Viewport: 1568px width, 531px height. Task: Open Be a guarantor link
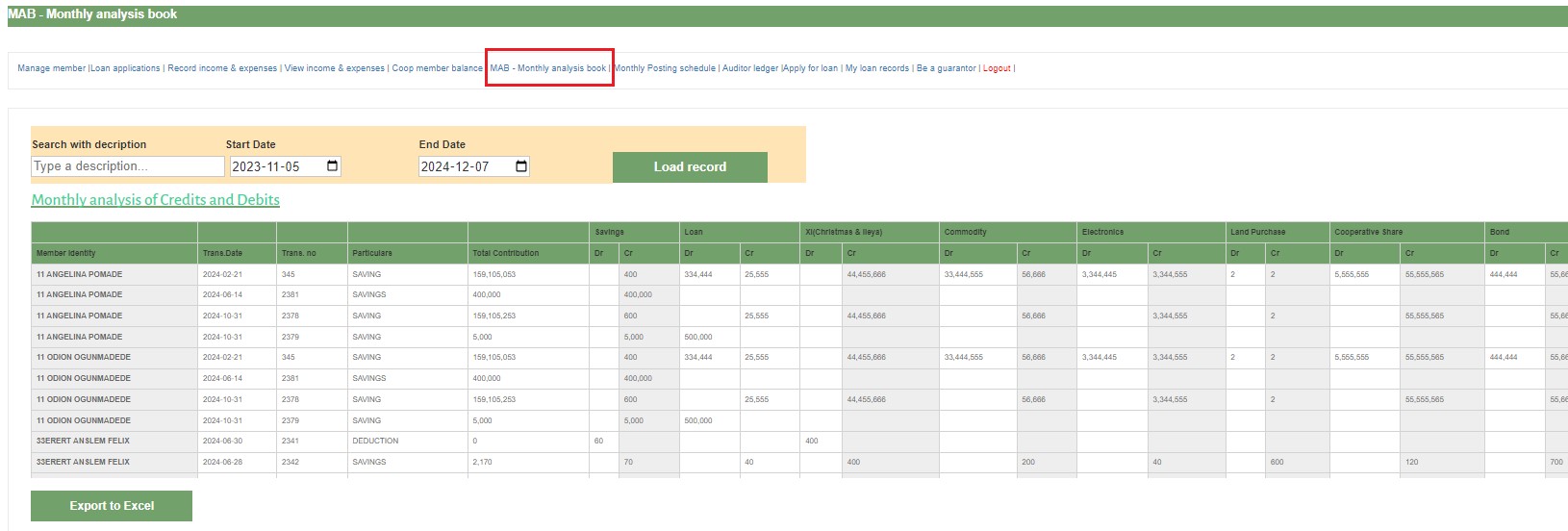coord(947,68)
